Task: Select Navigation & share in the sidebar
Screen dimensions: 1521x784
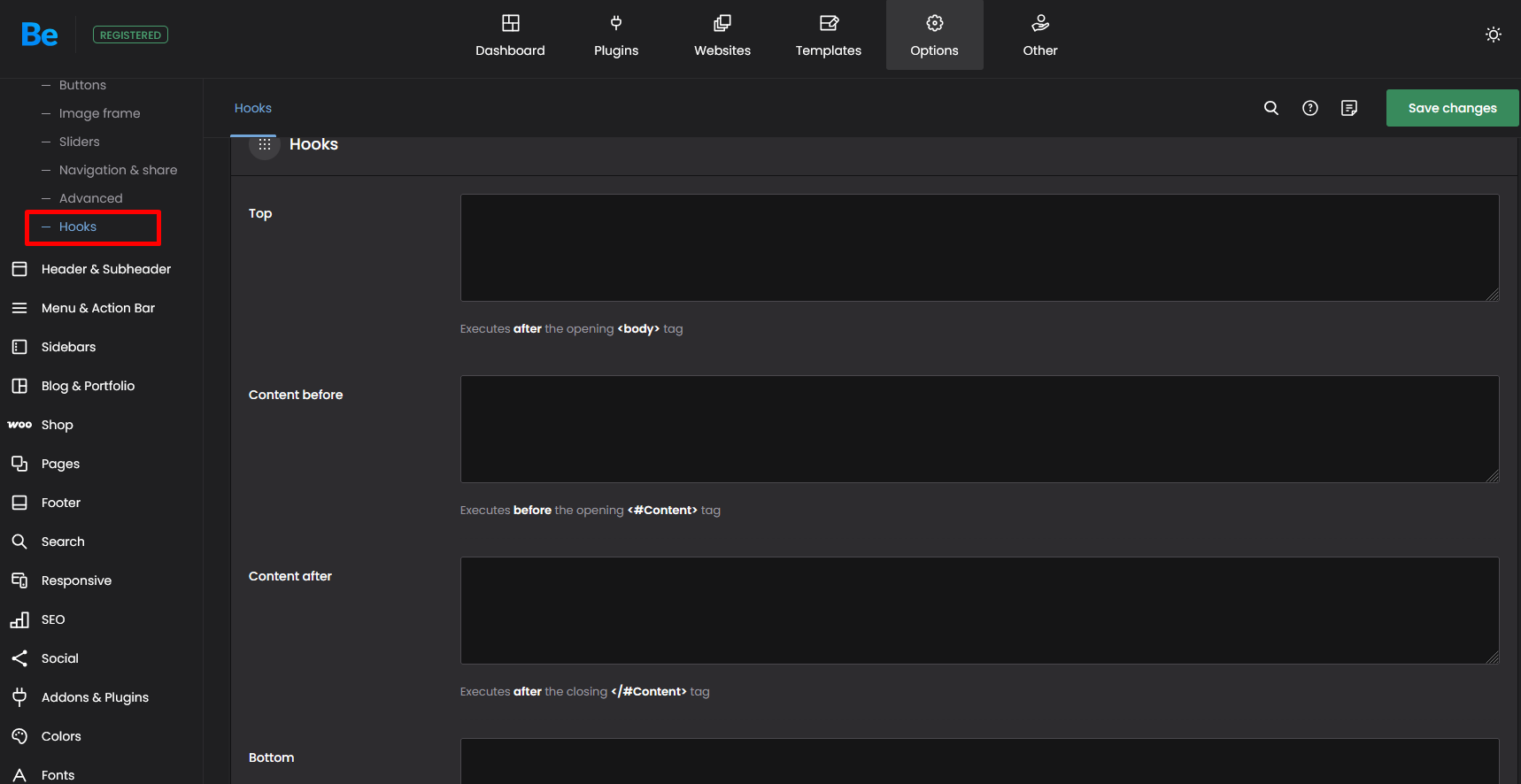Action: pyautogui.click(x=118, y=170)
